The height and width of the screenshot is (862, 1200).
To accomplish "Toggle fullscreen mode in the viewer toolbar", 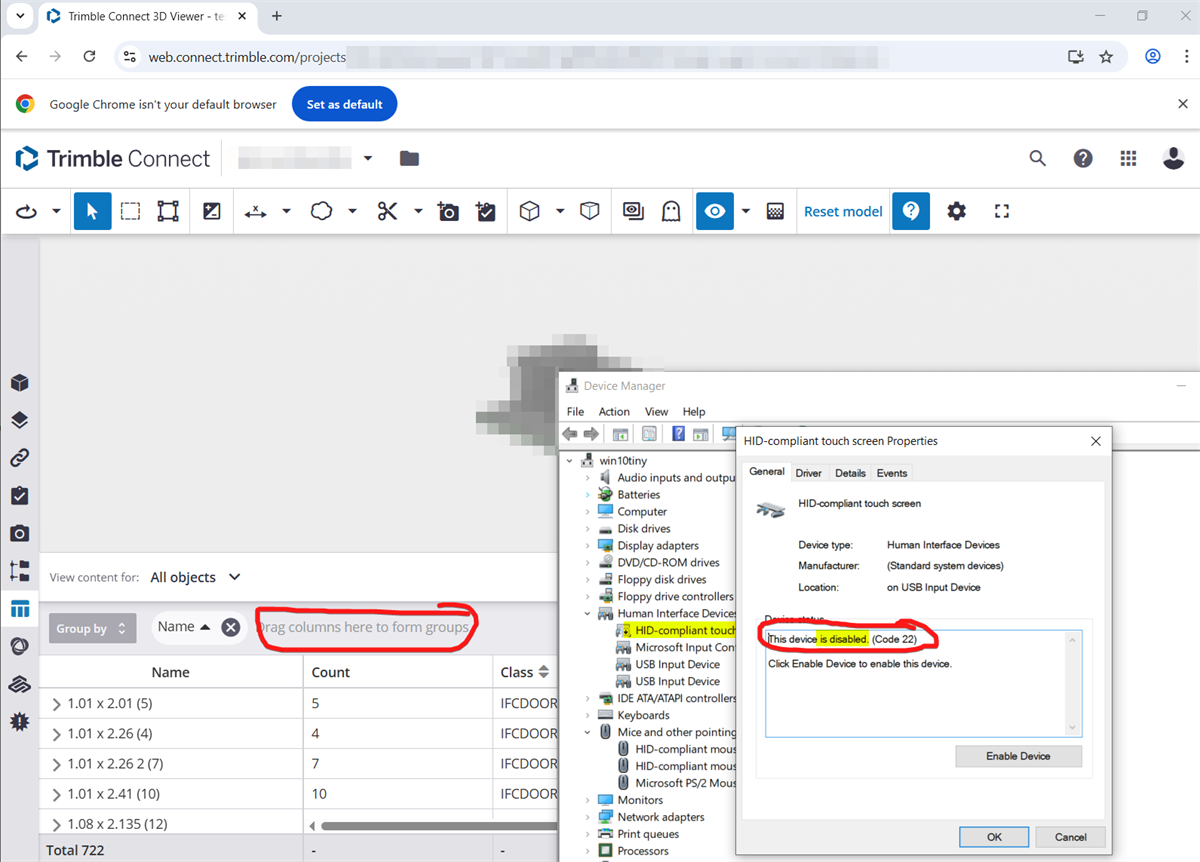I will click(1002, 211).
